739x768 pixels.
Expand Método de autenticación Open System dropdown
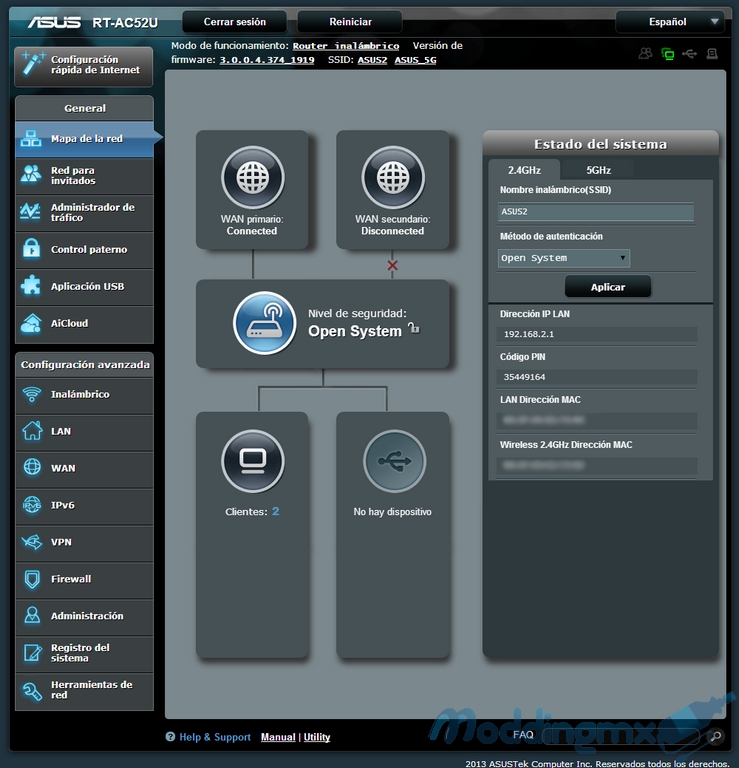pyautogui.click(x=564, y=258)
